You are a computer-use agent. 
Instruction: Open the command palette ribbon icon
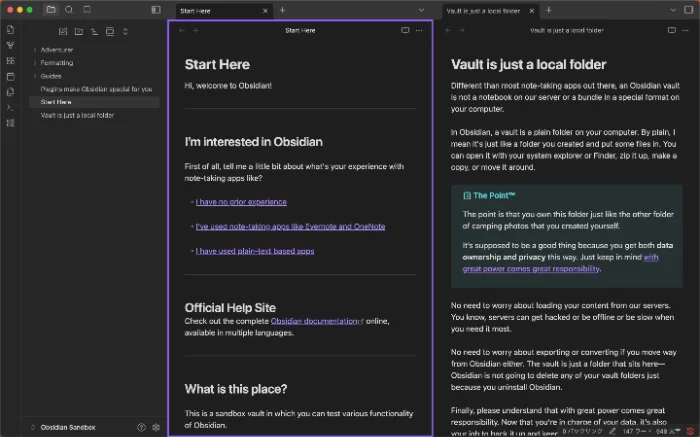[10, 106]
